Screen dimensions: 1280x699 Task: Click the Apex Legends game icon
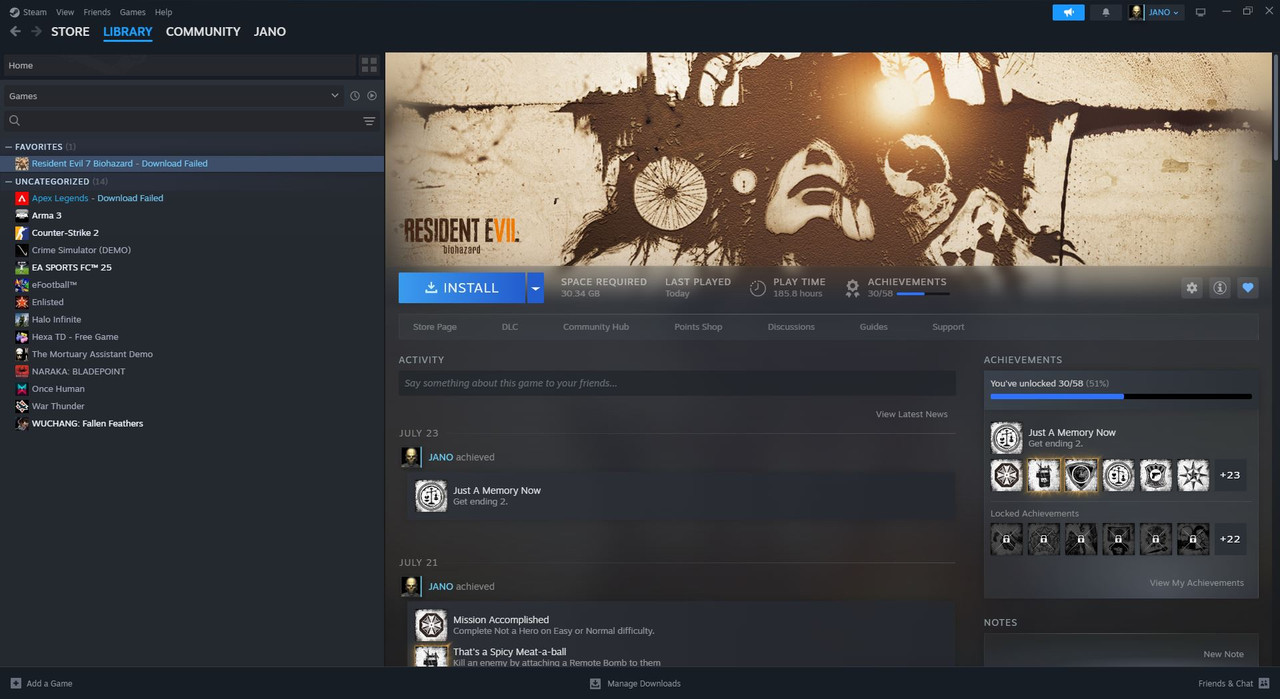[x=22, y=198]
